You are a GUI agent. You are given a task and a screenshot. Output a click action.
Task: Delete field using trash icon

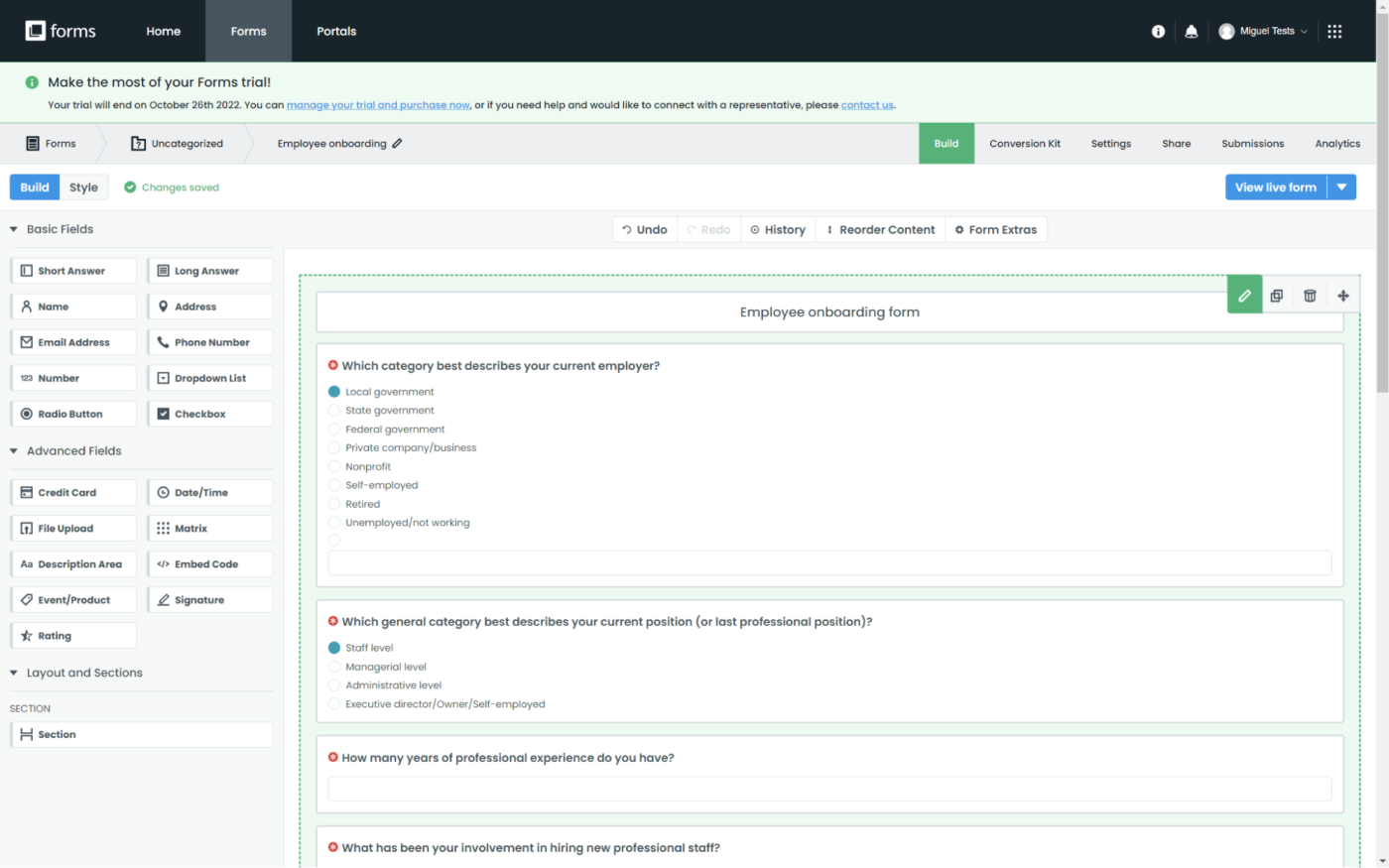1310,296
